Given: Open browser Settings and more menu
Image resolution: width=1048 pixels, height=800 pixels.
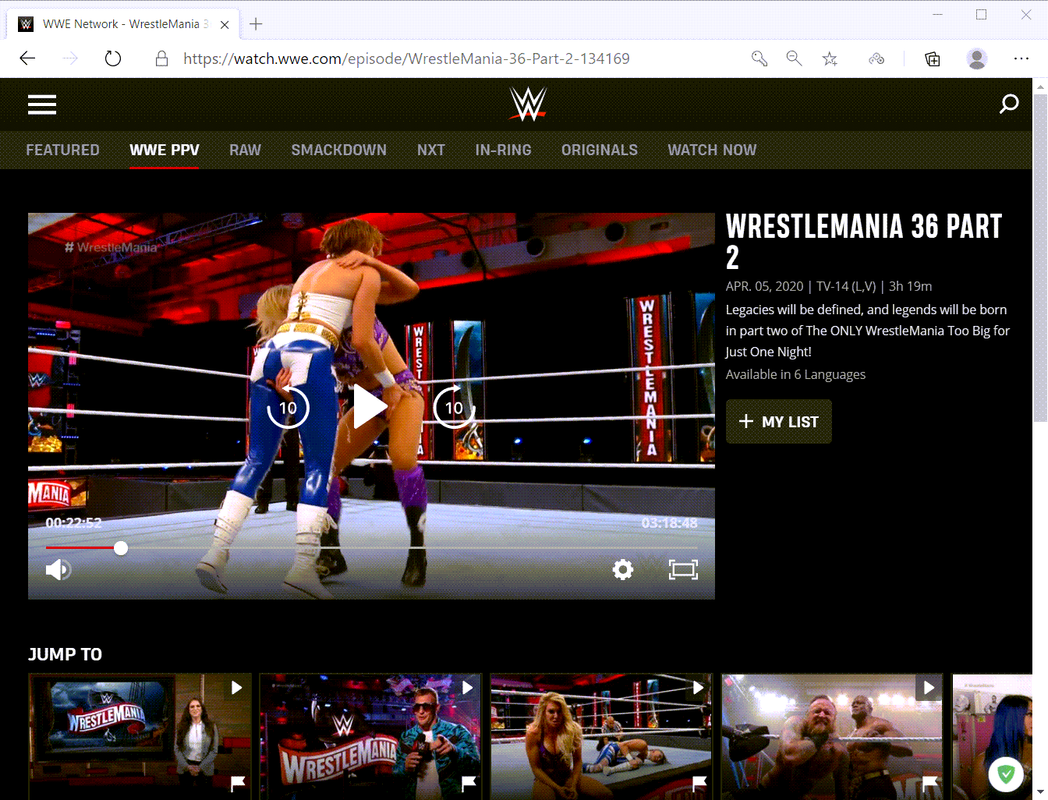Looking at the screenshot, I should point(1021,59).
